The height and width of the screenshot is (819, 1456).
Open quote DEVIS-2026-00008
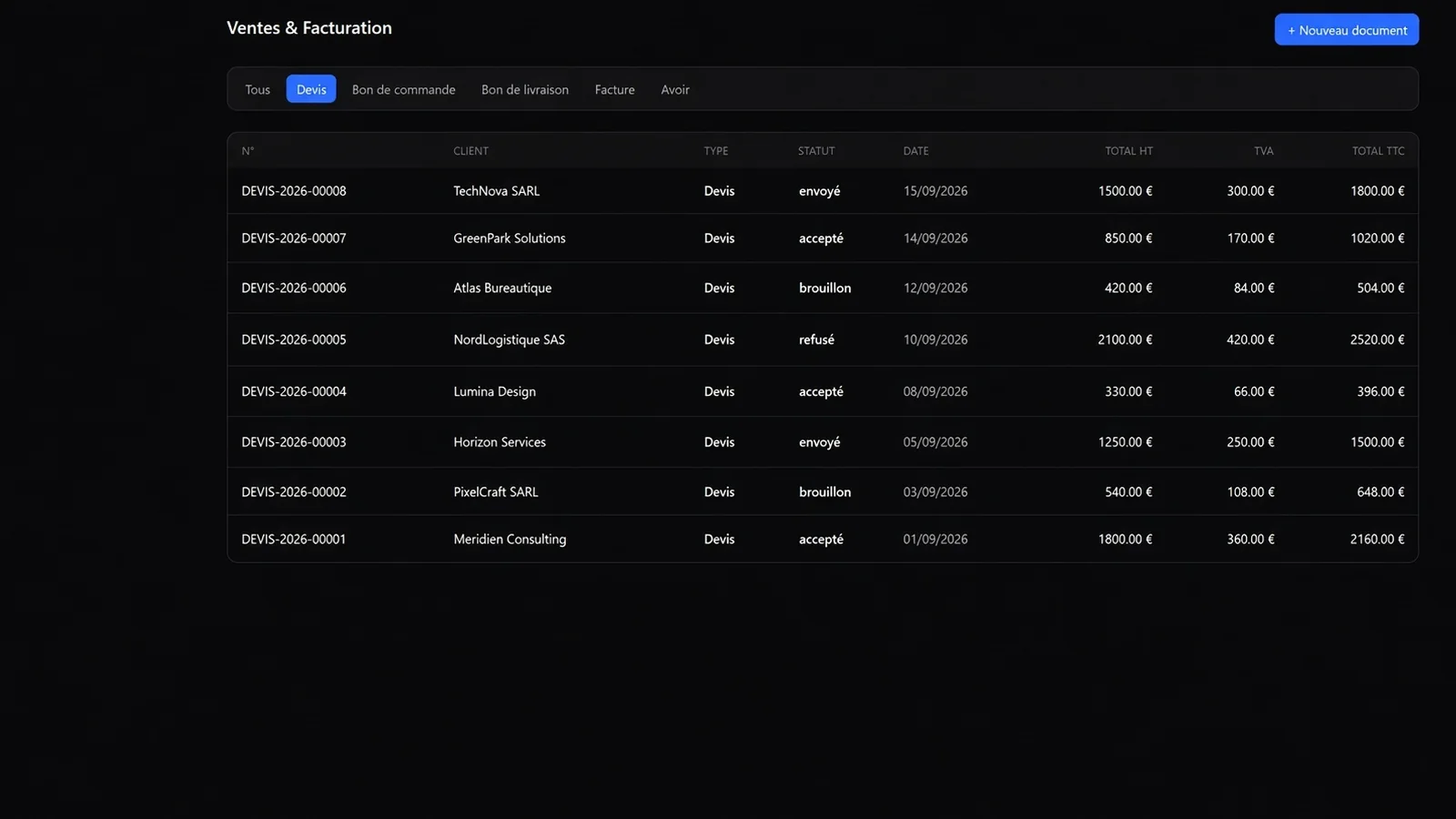tap(294, 191)
